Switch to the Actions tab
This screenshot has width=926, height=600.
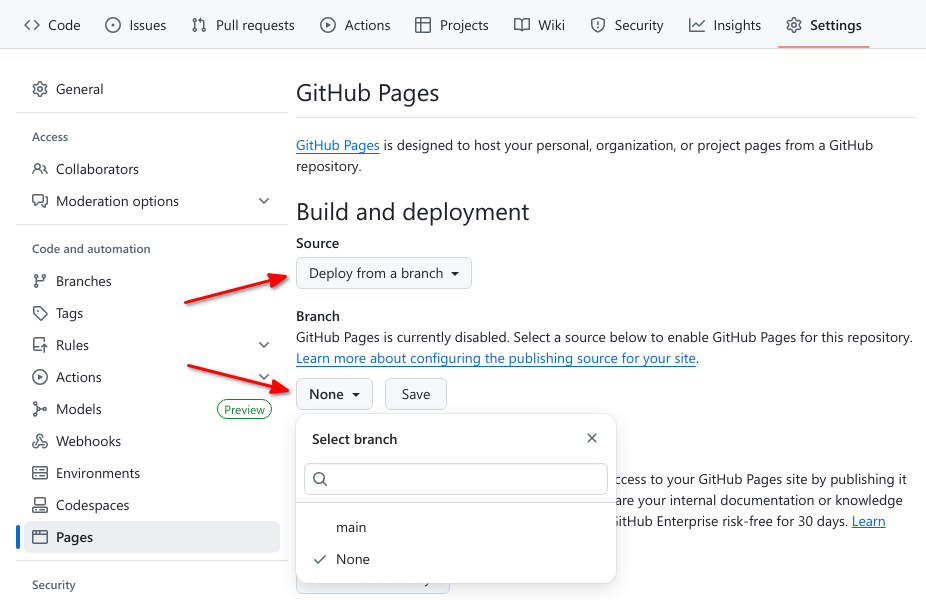(x=355, y=25)
